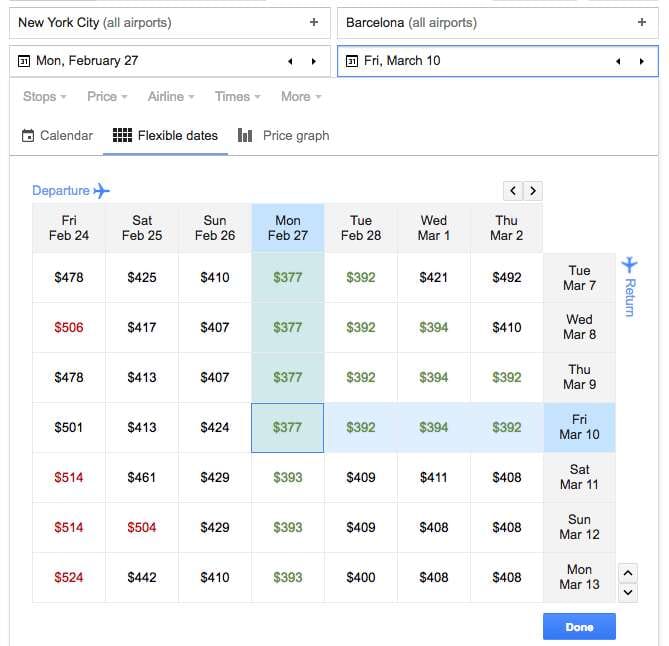Viewport: 669px width, 646px height.
Task: Expand the Times filter dropdown
Action: [237, 97]
